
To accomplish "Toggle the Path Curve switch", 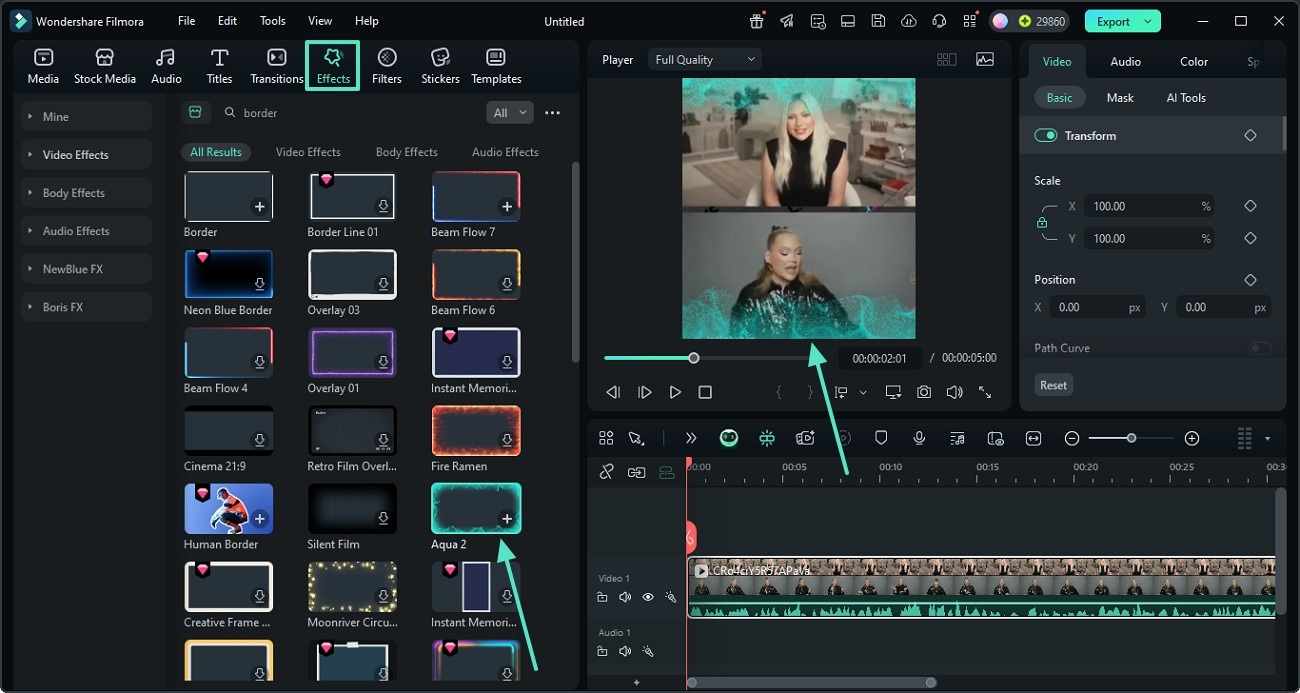I will [x=1260, y=348].
